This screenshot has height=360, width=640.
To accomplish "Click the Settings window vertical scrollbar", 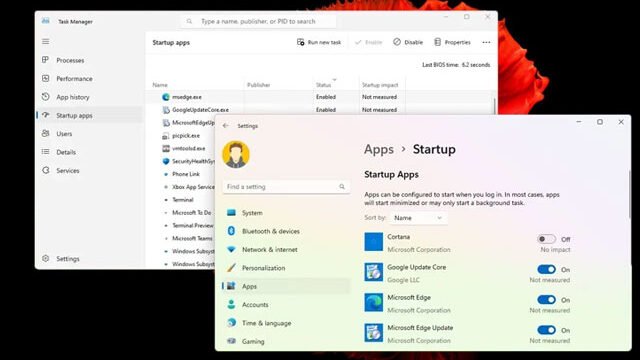I will [x=629, y=195].
